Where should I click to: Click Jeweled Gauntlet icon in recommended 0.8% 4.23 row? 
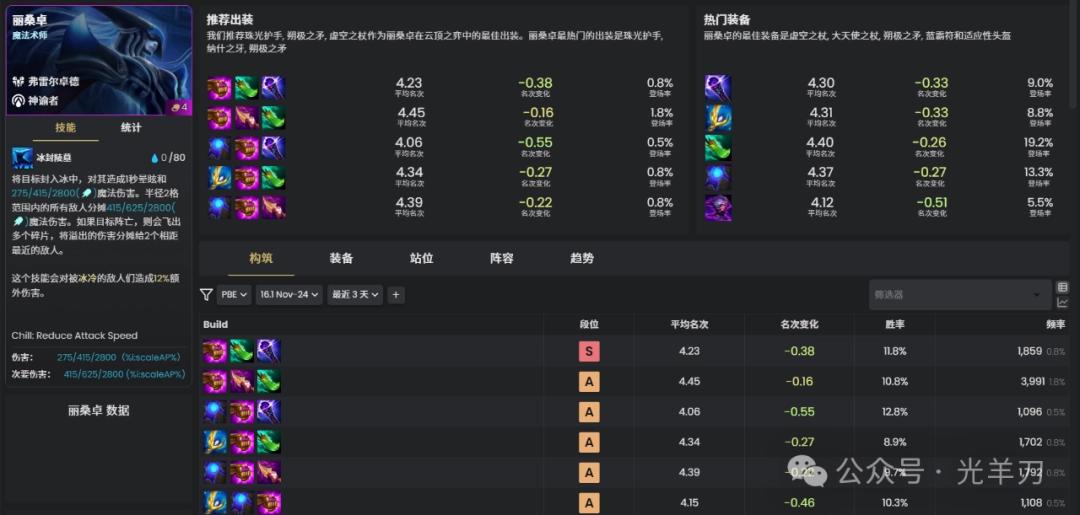(220, 88)
